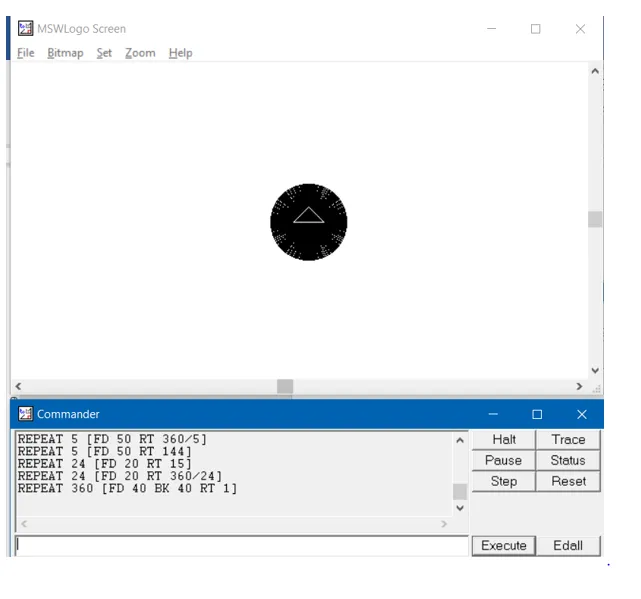Maximize the MSWLogo Screen window

coord(535,29)
